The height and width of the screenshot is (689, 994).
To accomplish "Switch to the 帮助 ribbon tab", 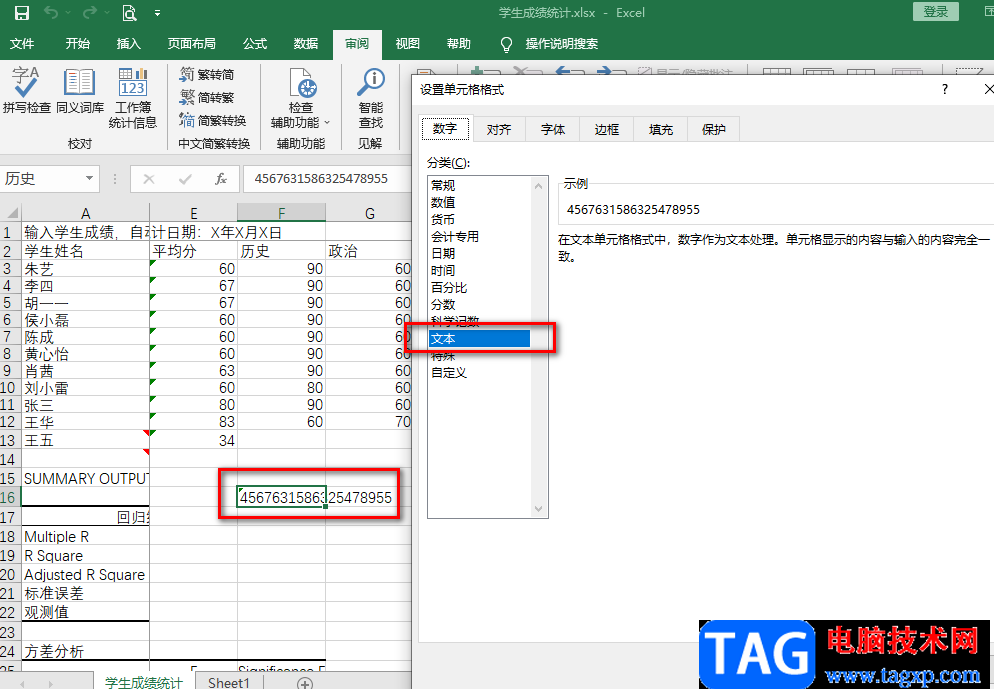I will 458,44.
